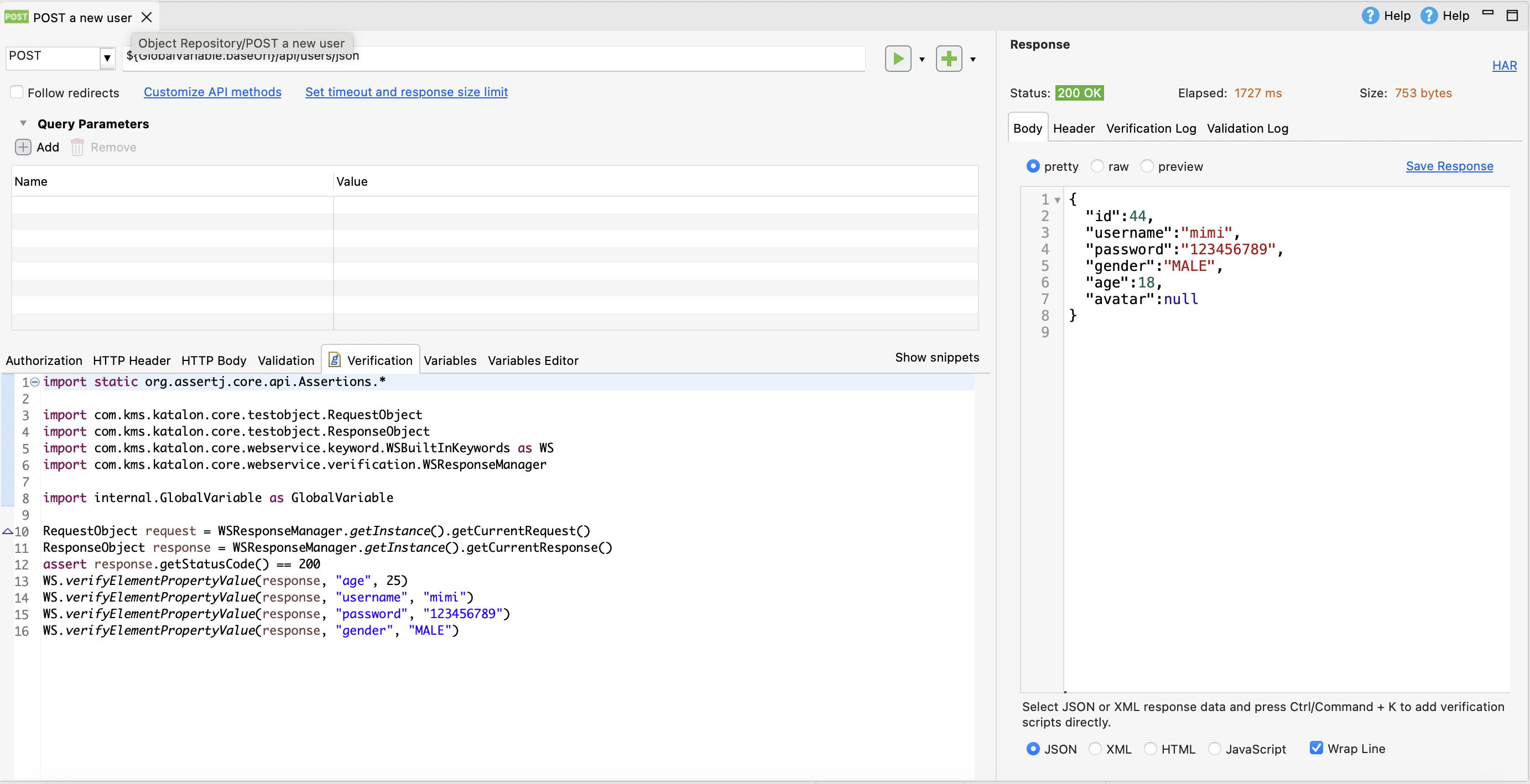Select the JSON format radio button
This screenshot has height=784, width=1530.
[x=1033, y=749]
